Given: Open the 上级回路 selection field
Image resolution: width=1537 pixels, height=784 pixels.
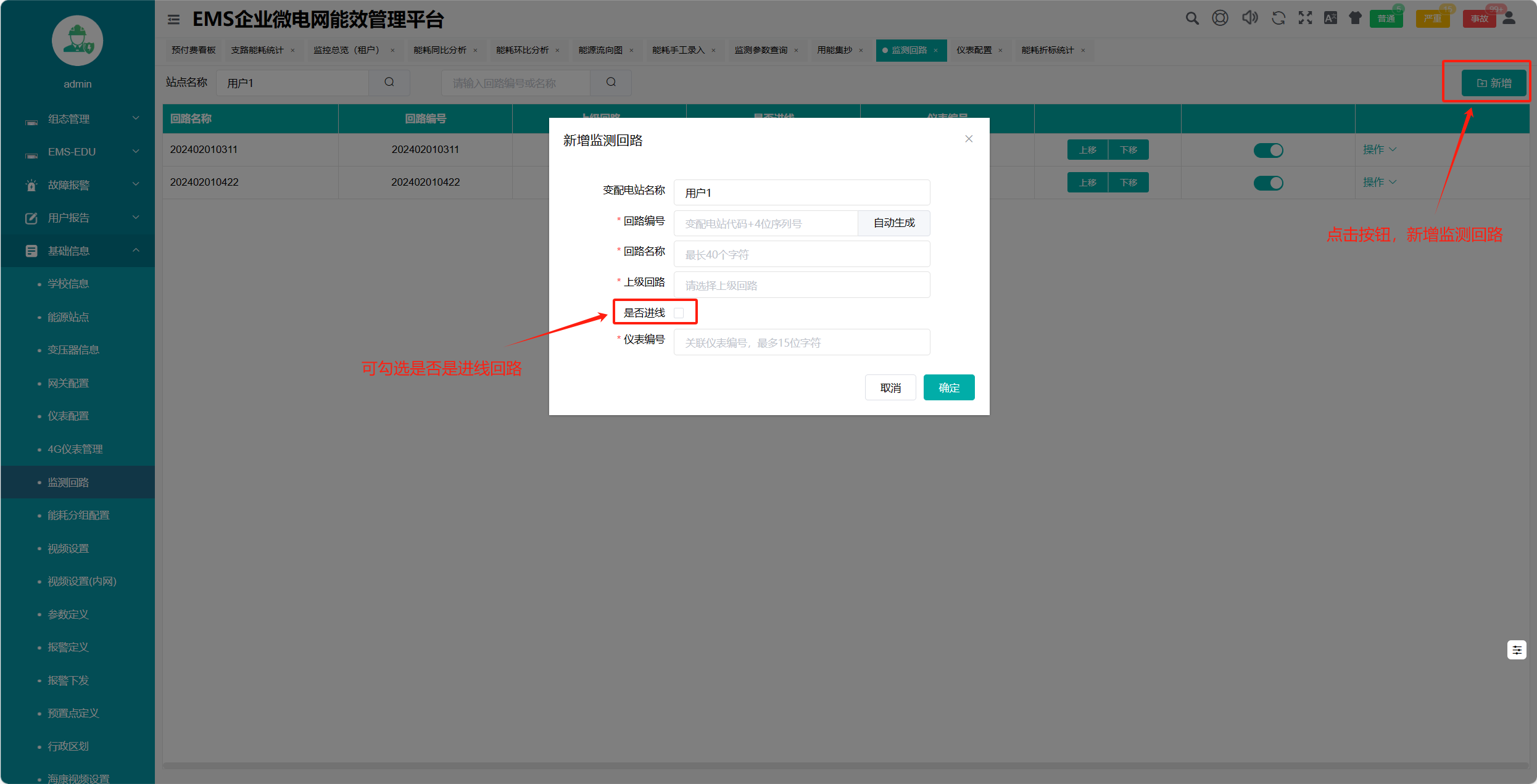Looking at the screenshot, I should (x=801, y=285).
